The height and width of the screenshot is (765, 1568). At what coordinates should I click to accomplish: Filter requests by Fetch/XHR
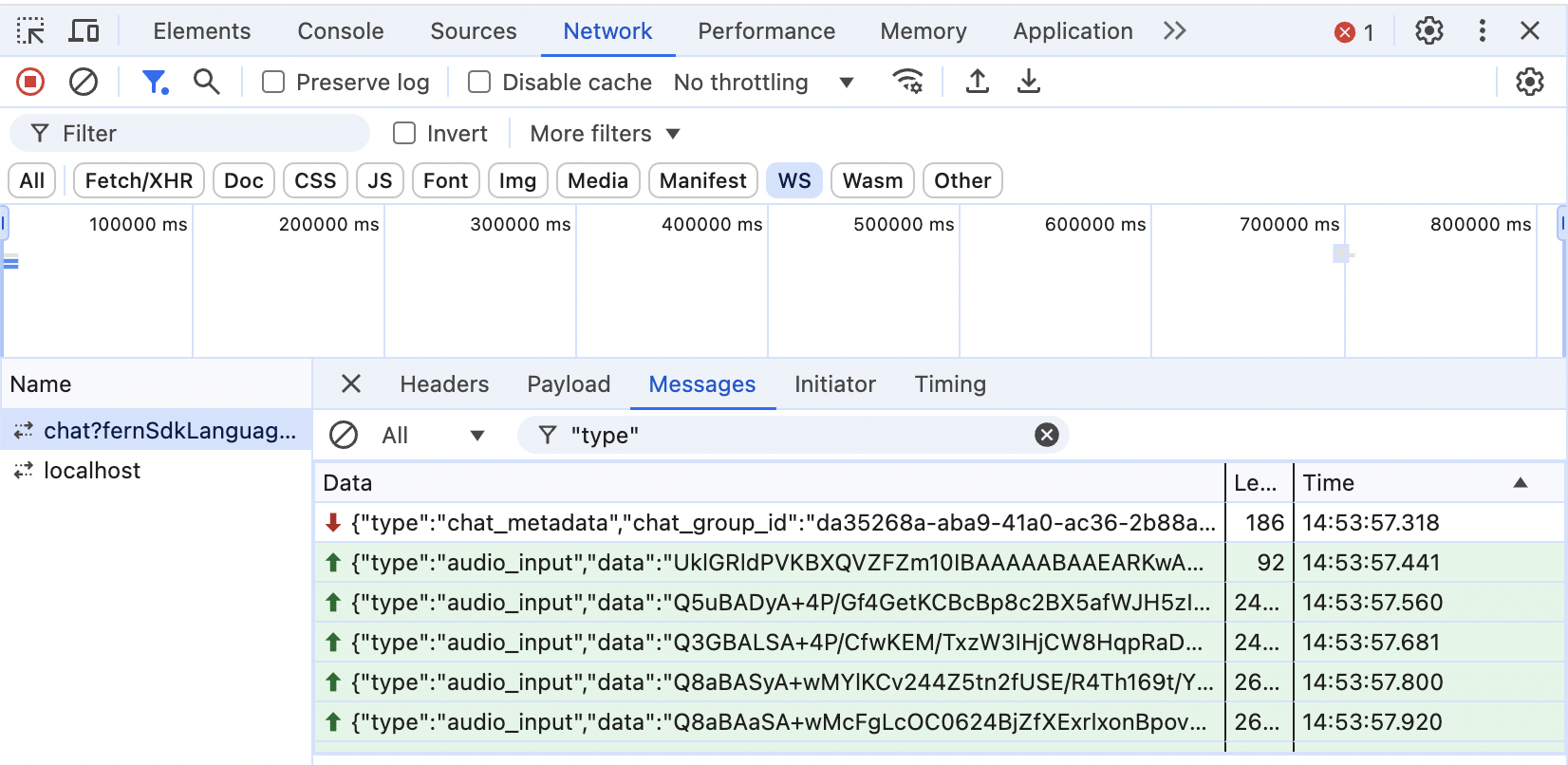coord(139,180)
